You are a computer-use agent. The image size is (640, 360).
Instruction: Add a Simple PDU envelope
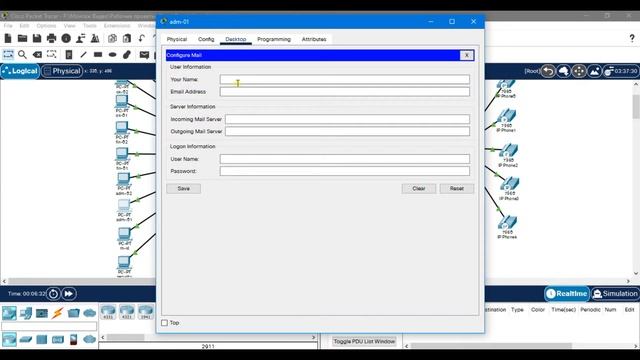coord(144,54)
